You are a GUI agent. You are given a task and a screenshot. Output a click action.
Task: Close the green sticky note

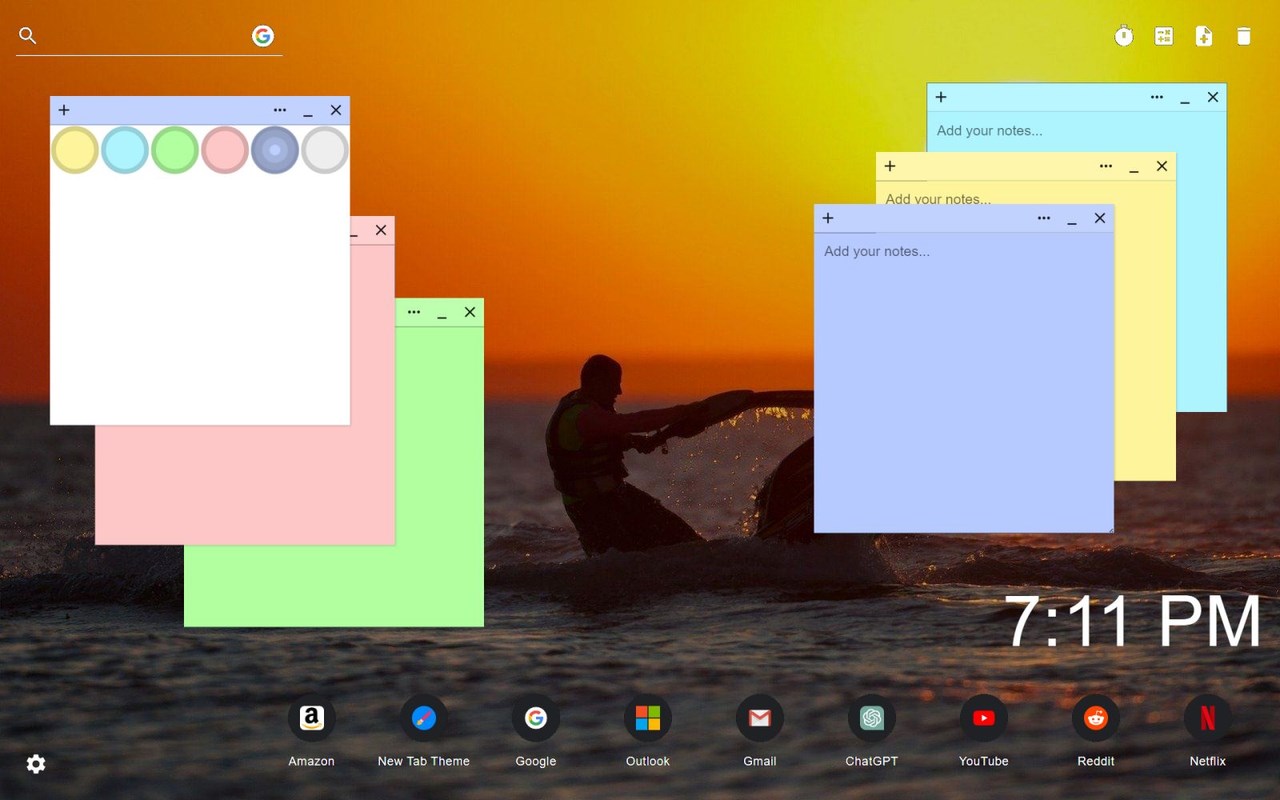pos(470,312)
